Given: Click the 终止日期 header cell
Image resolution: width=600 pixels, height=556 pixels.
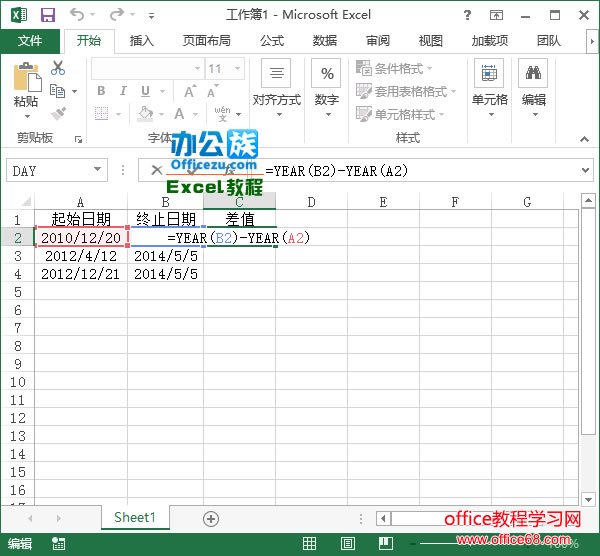Looking at the screenshot, I should pyautogui.click(x=165, y=219).
